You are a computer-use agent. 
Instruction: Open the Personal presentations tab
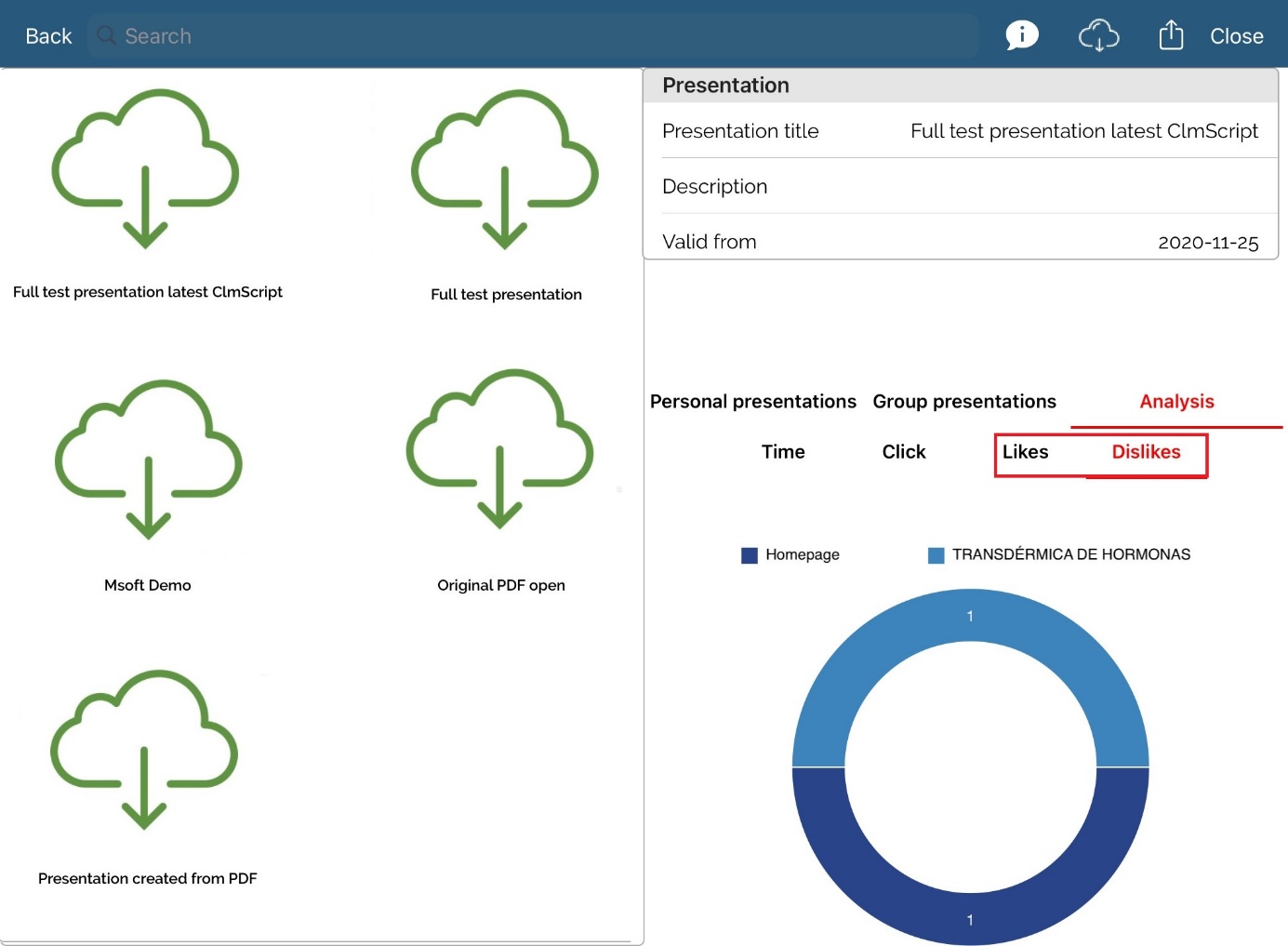[x=752, y=402]
